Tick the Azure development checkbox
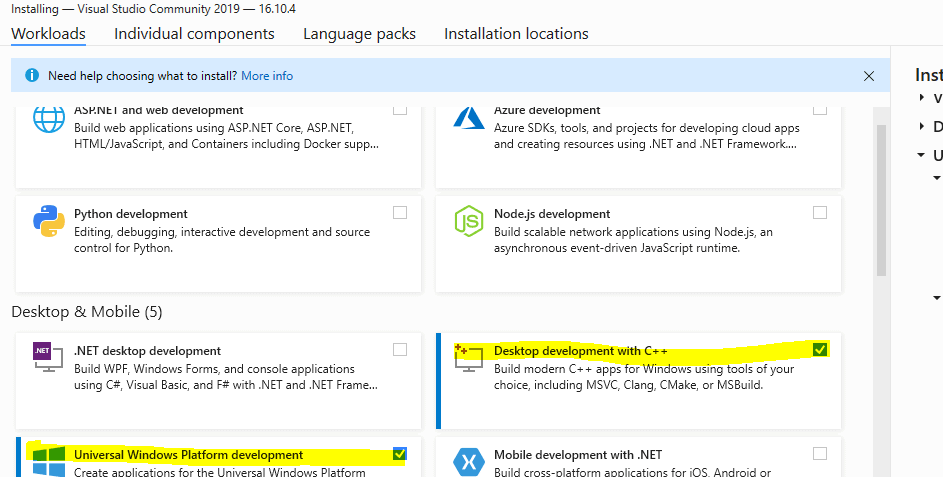The width and height of the screenshot is (943, 477). click(819, 110)
